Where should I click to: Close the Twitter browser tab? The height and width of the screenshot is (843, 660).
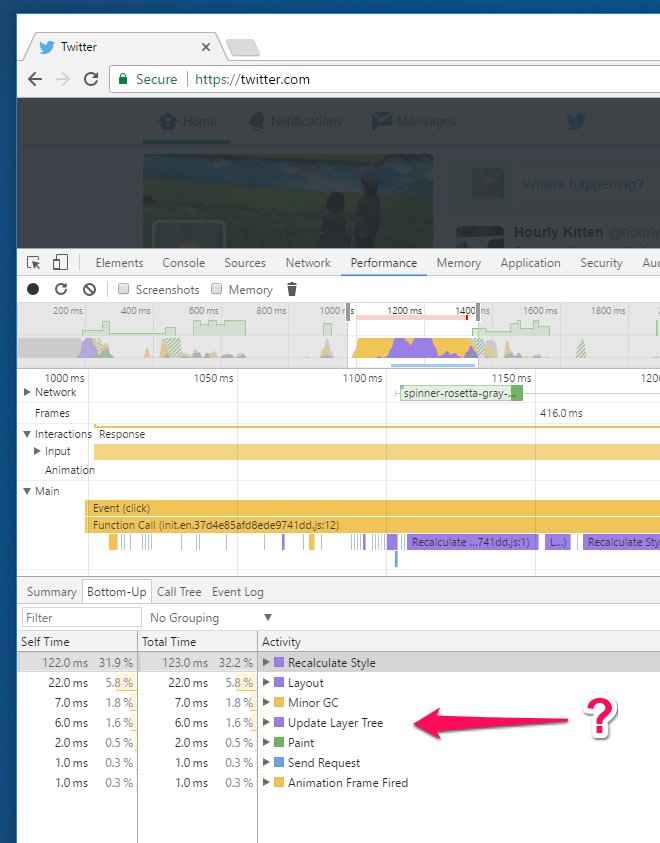(x=206, y=47)
